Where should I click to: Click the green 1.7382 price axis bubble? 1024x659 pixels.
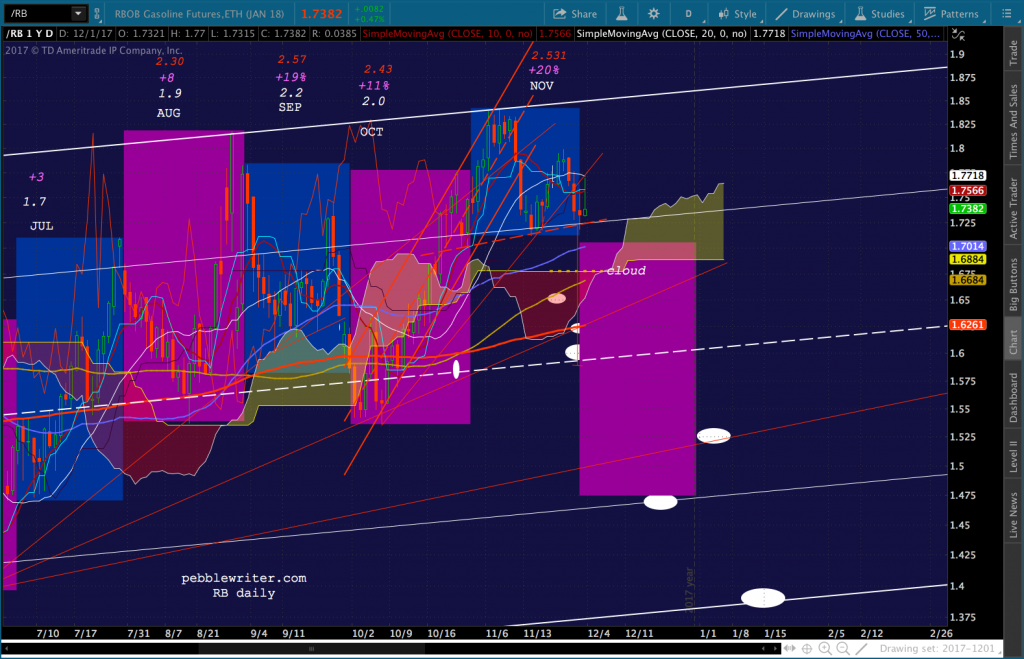tap(967, 208)
